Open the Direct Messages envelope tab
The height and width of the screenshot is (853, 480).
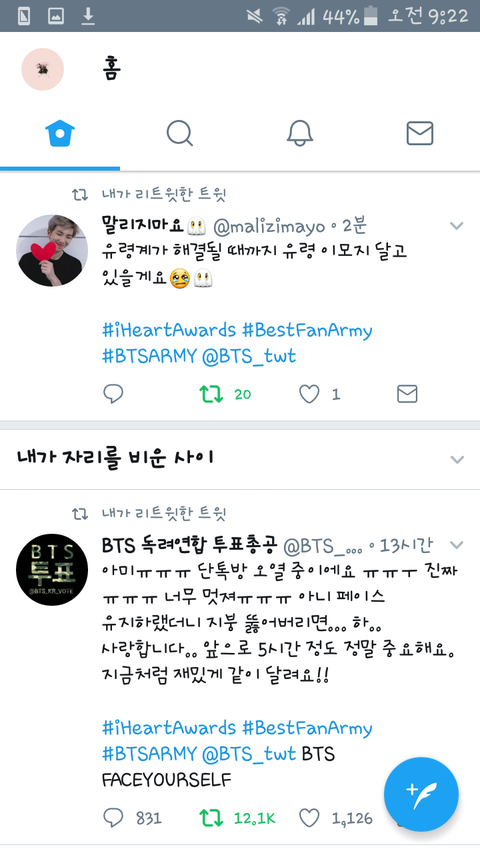(420, 133)
